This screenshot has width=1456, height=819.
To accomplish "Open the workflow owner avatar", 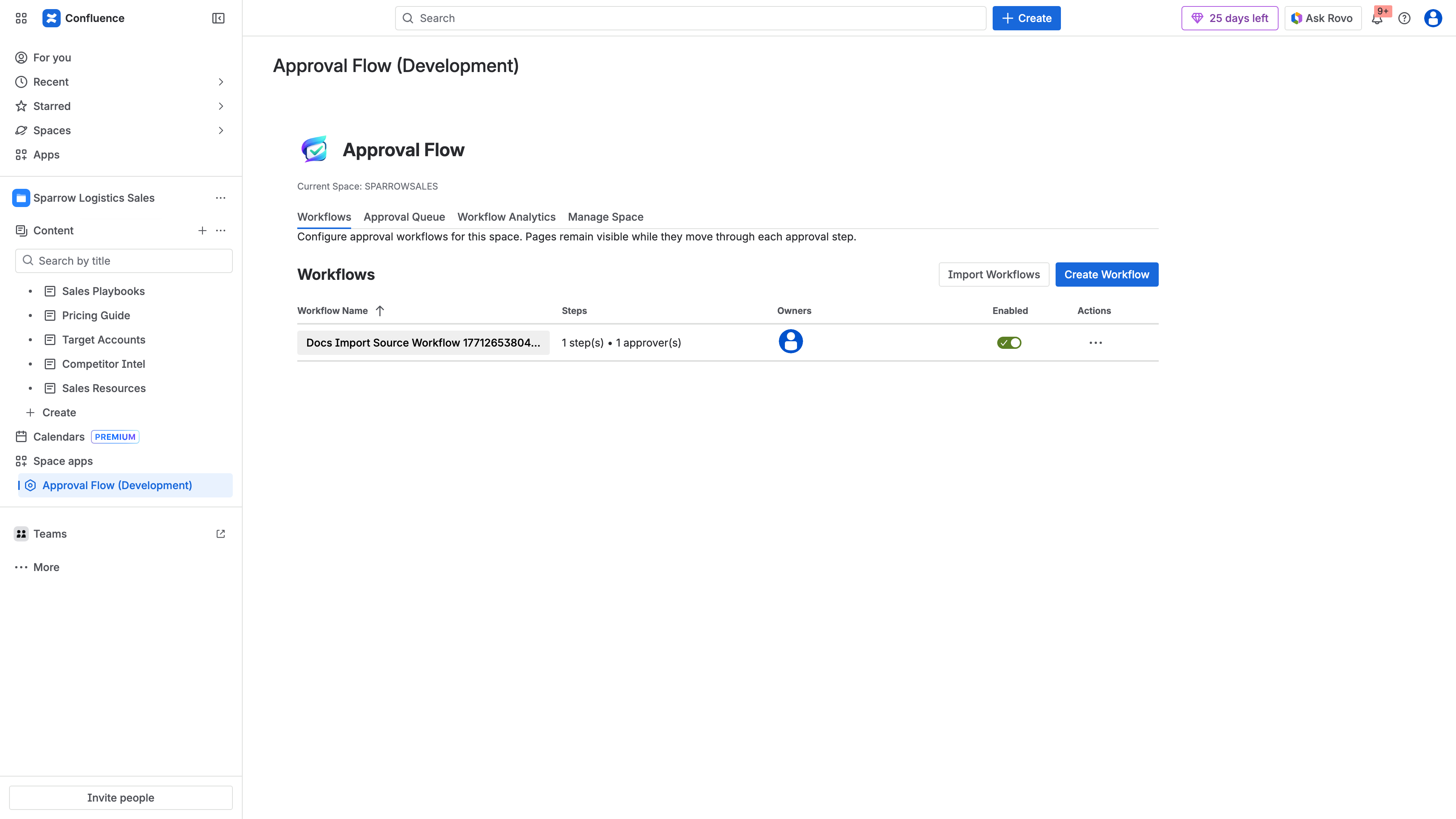I will (x=791, y=341).
